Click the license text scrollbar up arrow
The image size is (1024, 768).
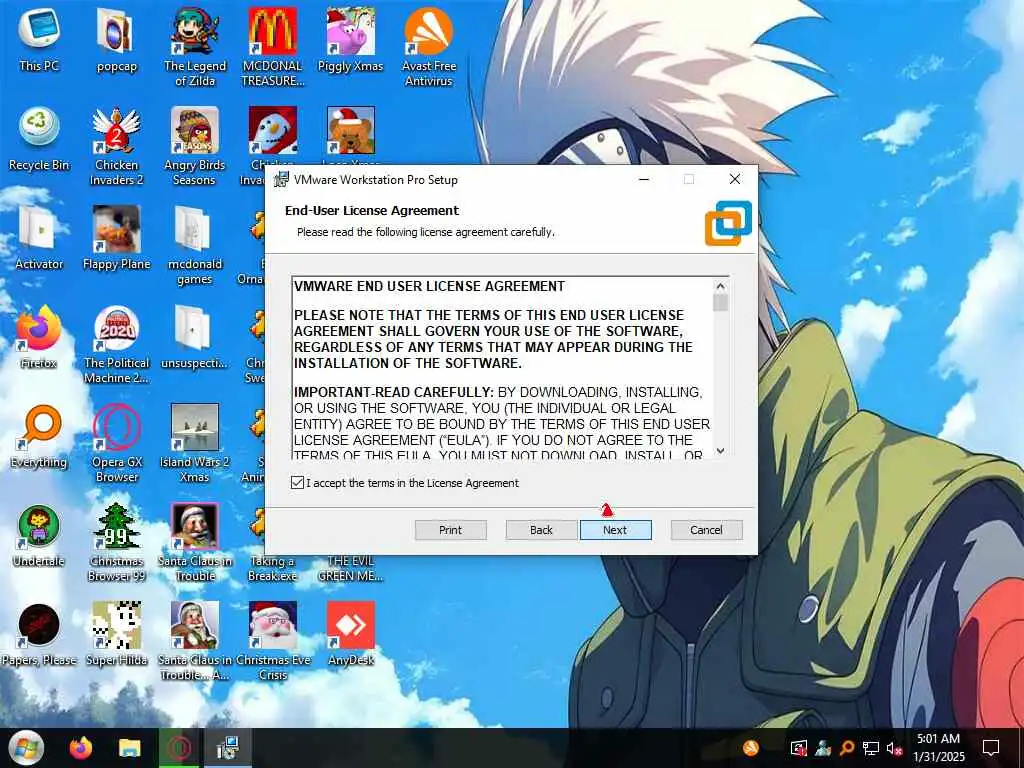(x=720, y=286)
